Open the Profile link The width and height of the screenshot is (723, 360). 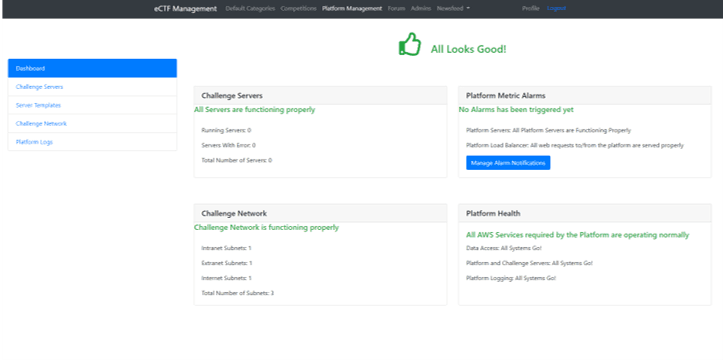(x=530, y=8)
